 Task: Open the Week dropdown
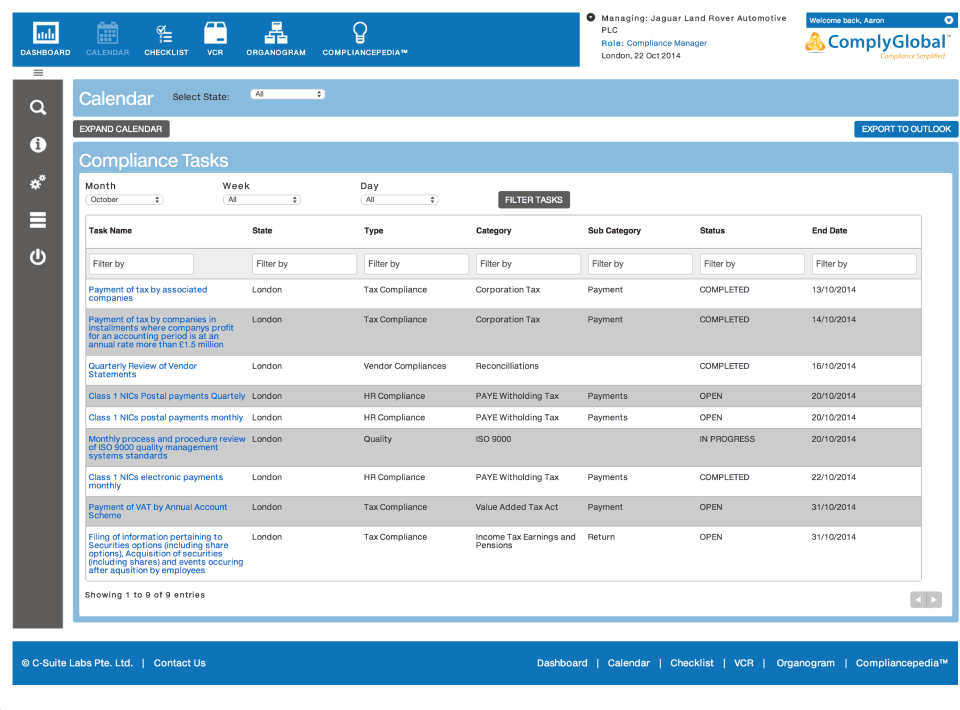pyautogui.click(x=262, y=199)
